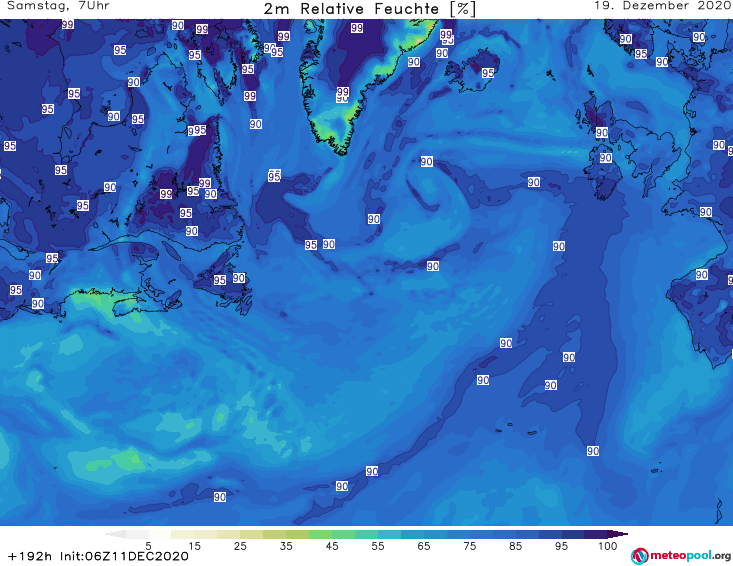The height and width of the screenshot is (566, 733).
Task: Click the "35" value on colour scale
Action: tap(286, 546)
